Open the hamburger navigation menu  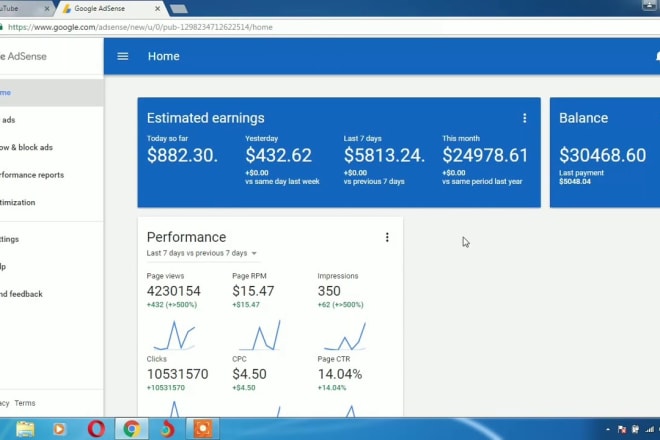(122, 56)
